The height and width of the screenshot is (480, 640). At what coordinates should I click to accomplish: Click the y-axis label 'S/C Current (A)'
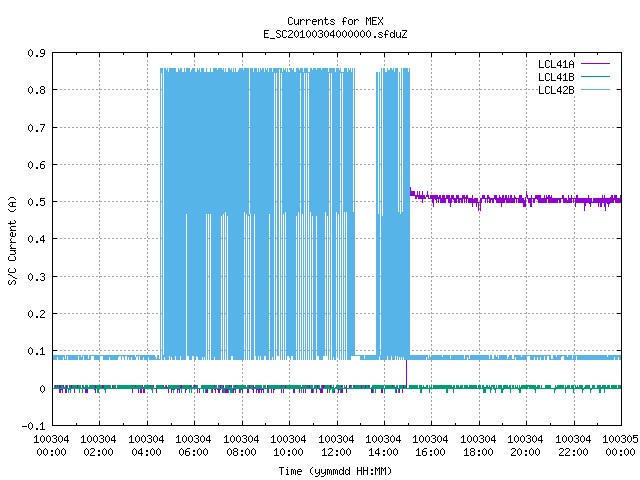(12, 241)
